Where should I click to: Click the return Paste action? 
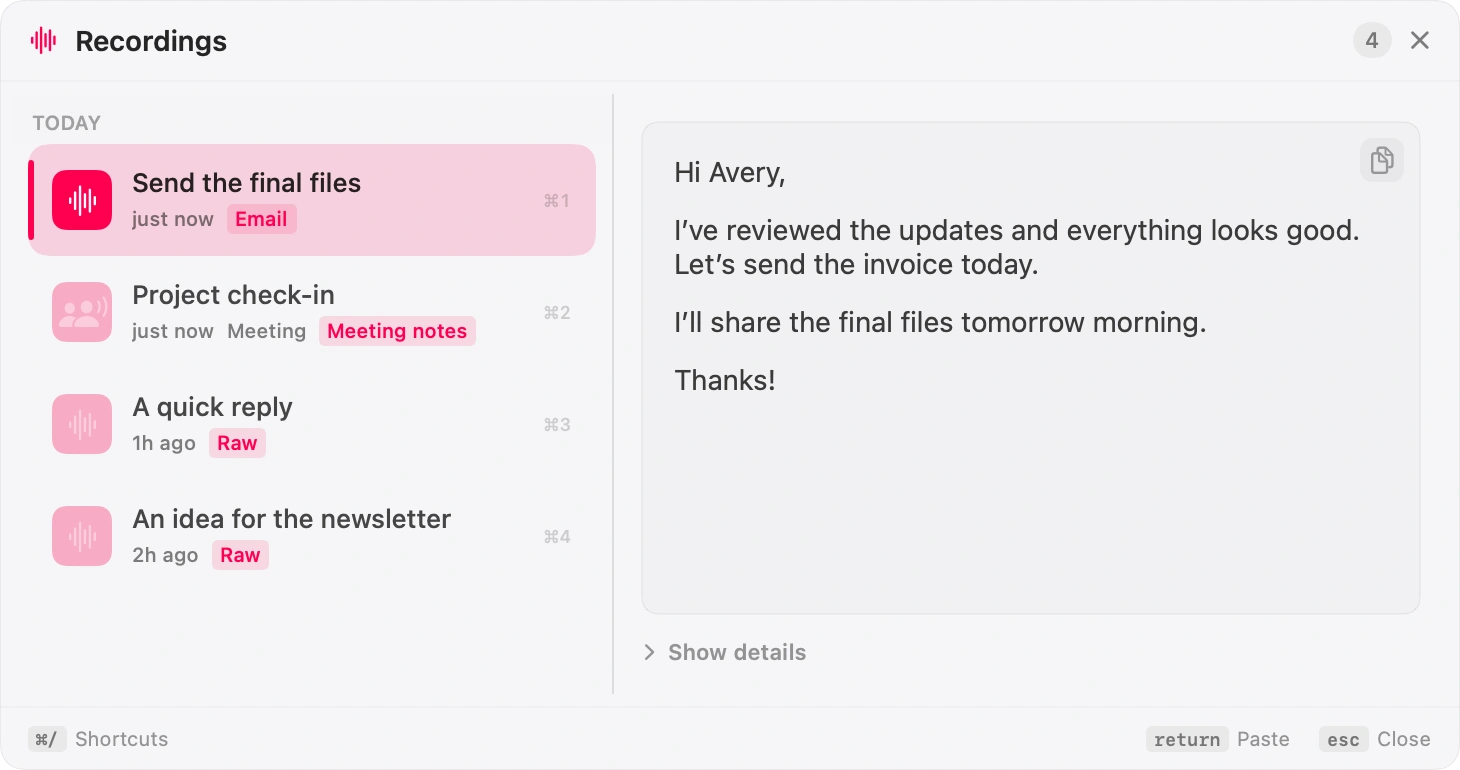(1218, 739)
